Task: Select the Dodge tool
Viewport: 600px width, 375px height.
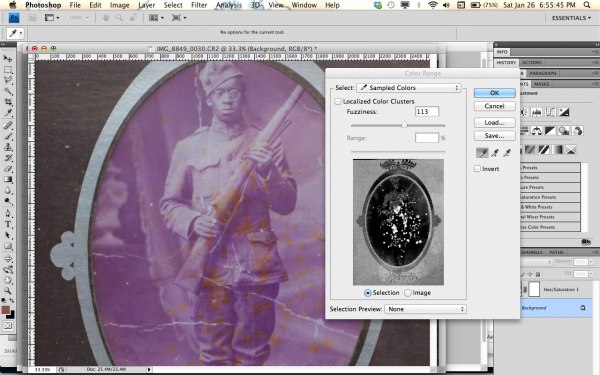Action: click(x=8, y=201)
